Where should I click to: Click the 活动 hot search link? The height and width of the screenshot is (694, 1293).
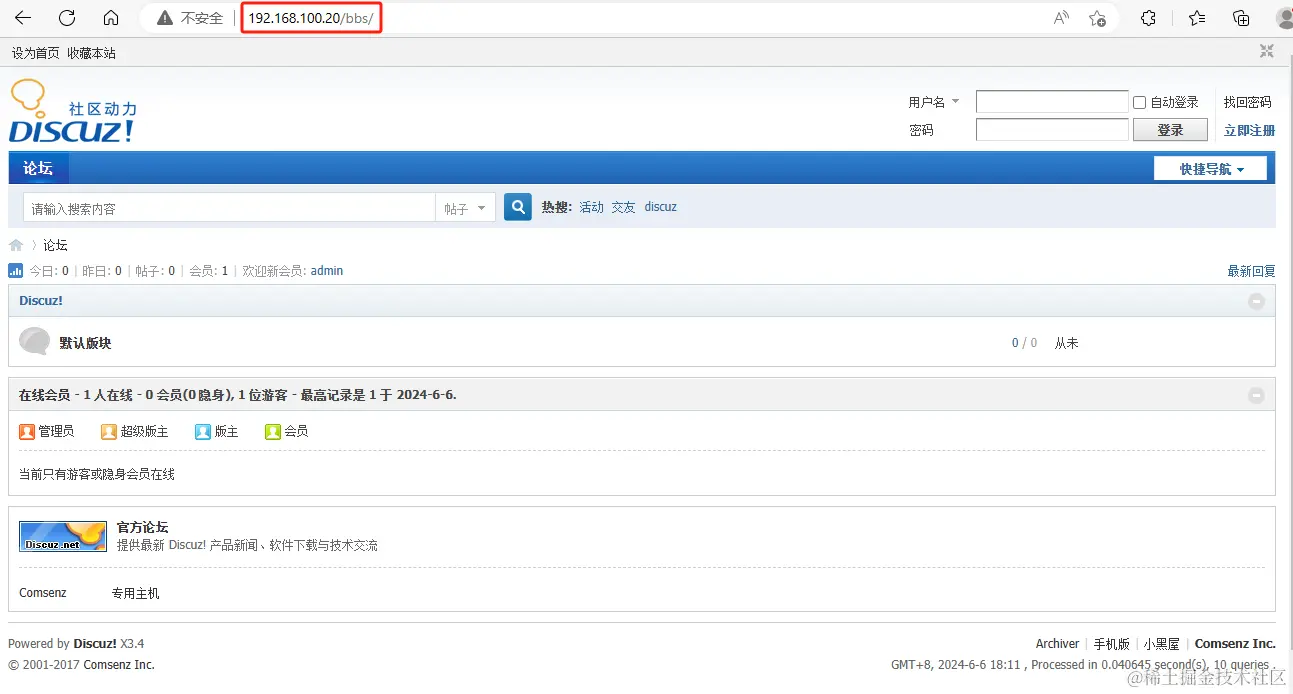(592, 207)
